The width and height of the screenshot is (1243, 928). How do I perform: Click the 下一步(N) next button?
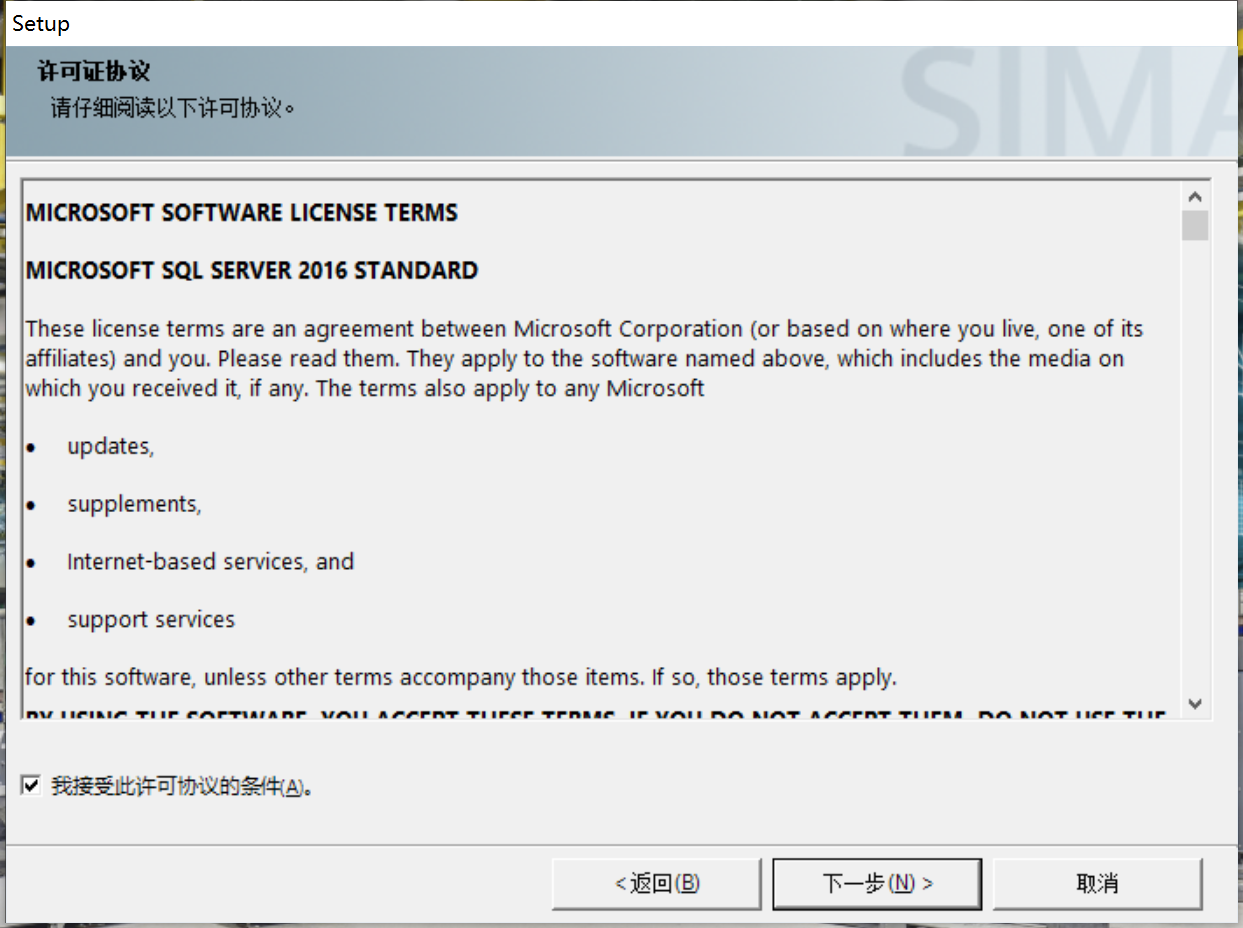click(877, 884)
